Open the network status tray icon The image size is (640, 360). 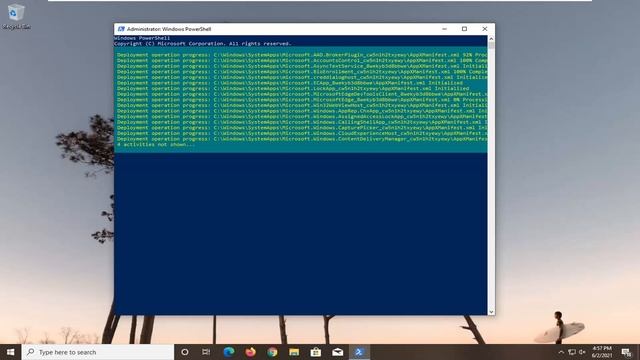(572, 352)
